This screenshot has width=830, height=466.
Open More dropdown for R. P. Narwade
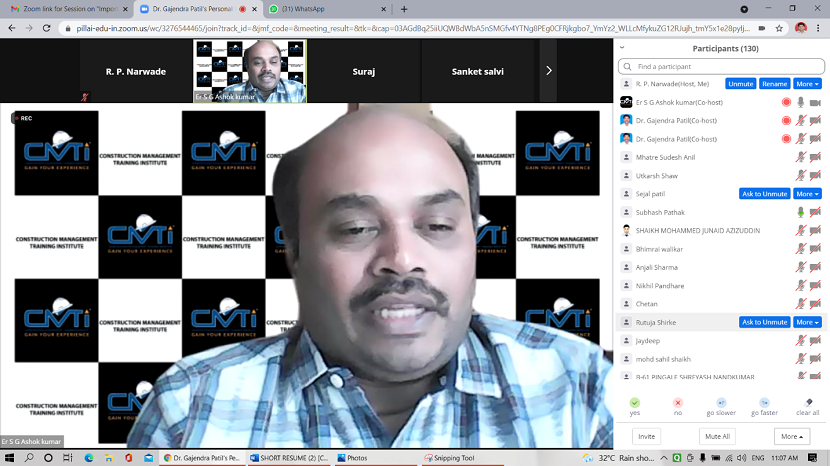coord(807,84)
